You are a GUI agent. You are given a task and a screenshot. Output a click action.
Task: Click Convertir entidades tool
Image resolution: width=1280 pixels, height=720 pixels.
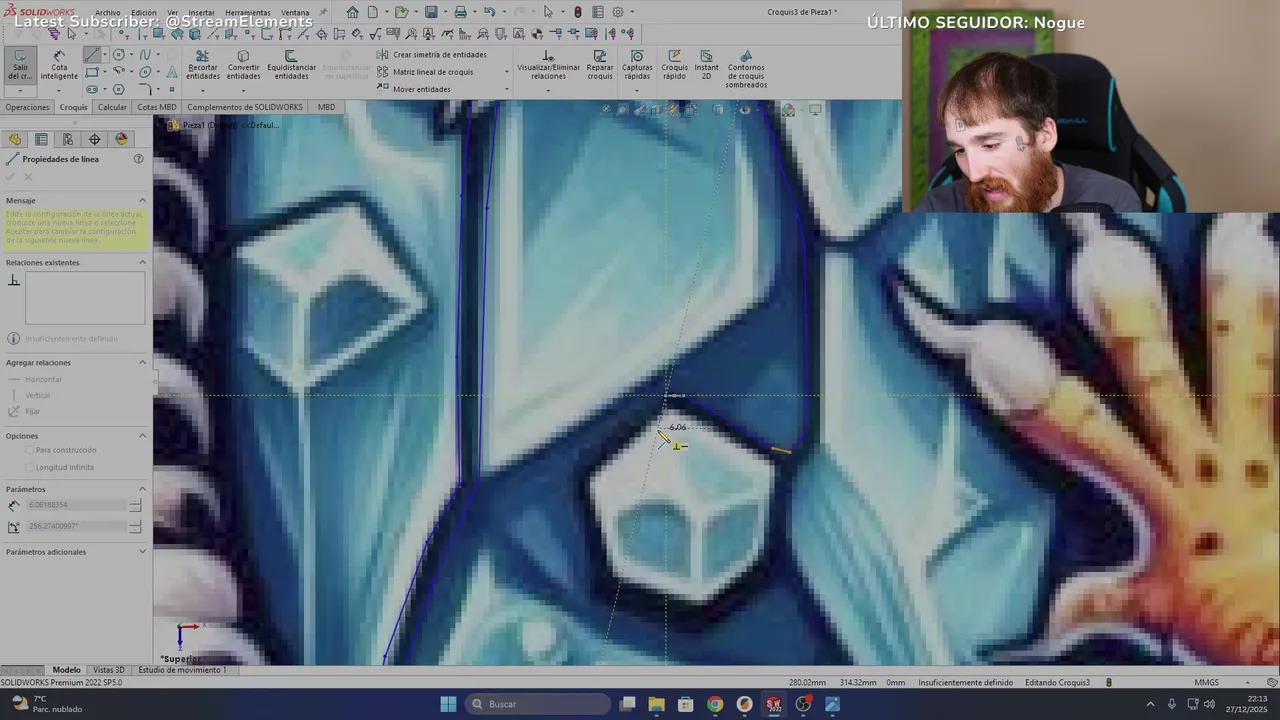pyautogui.click(x=243, y=65)
